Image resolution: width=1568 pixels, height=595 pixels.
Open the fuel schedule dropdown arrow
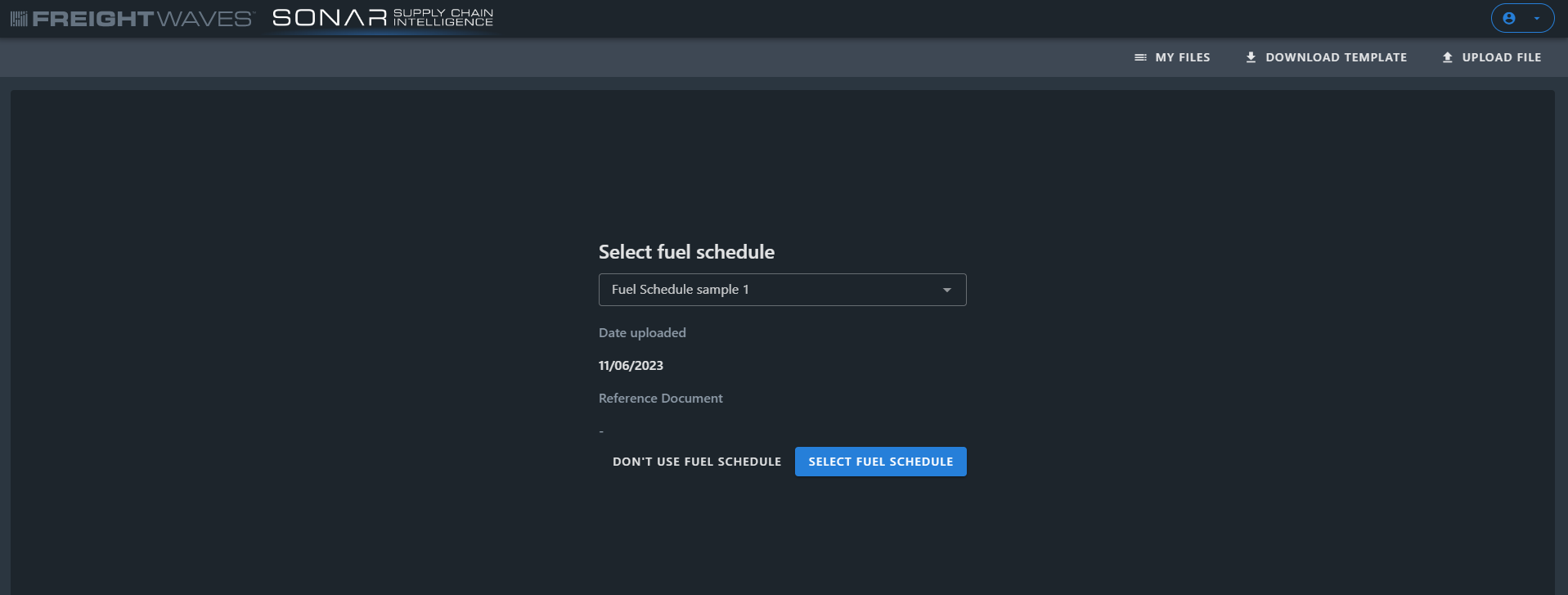946,290
